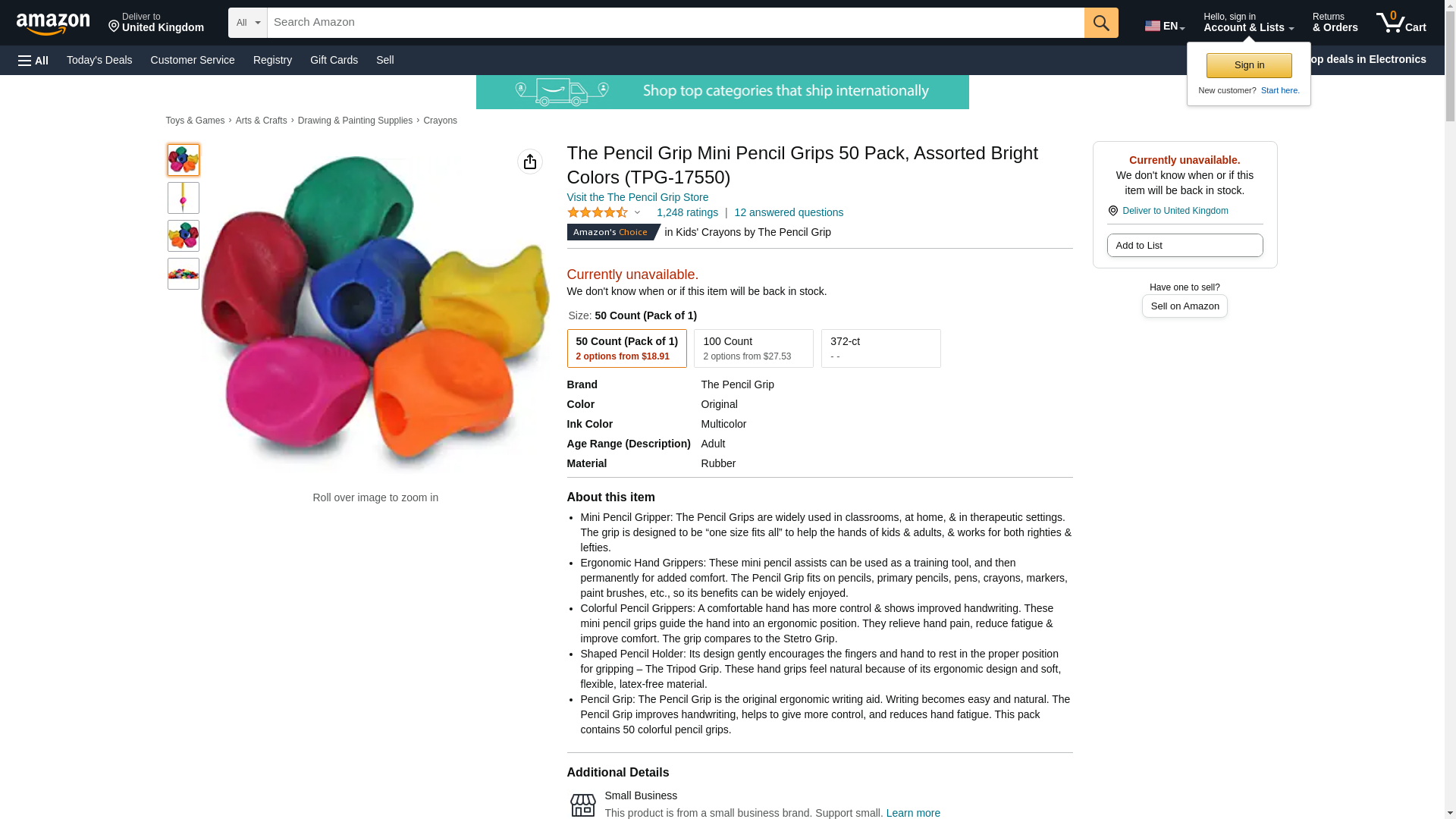
Task: Select the 50 Count (Pack of 1) option
Action: [626, 348]
